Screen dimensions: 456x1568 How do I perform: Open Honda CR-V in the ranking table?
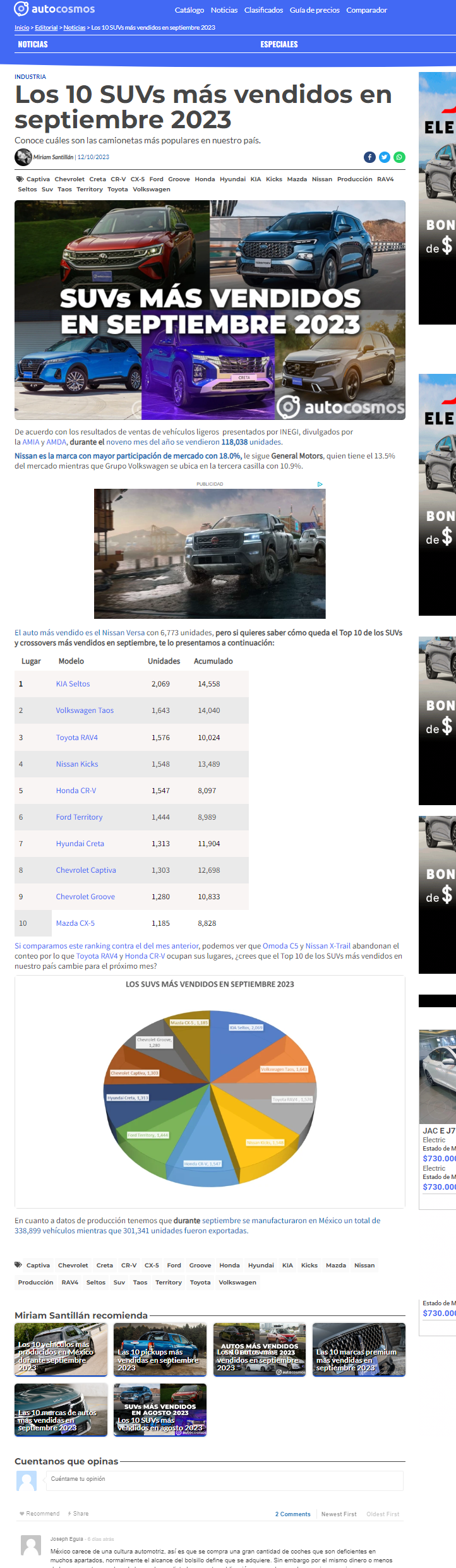(x=76, y=791)
